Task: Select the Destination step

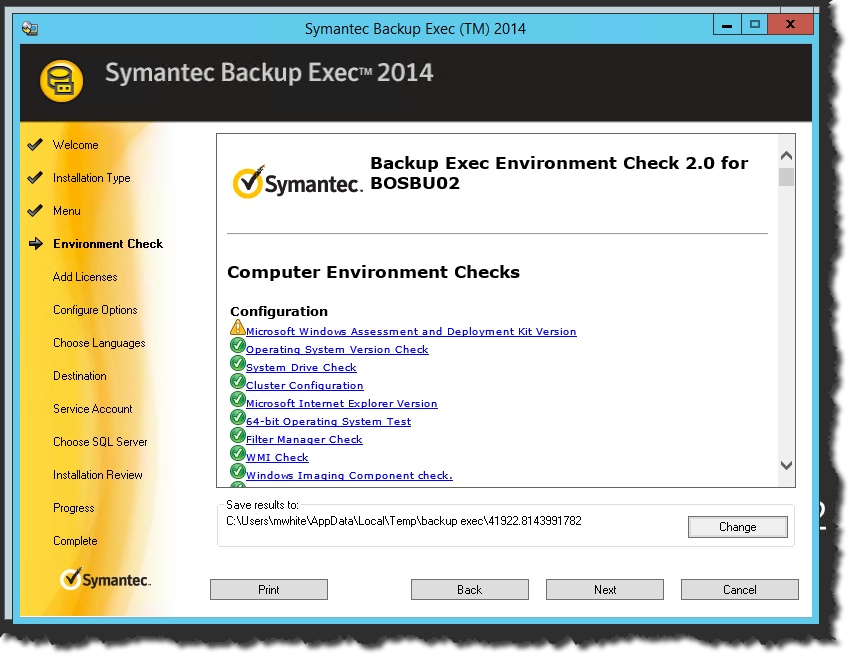Action: click(x=80, y=376)
